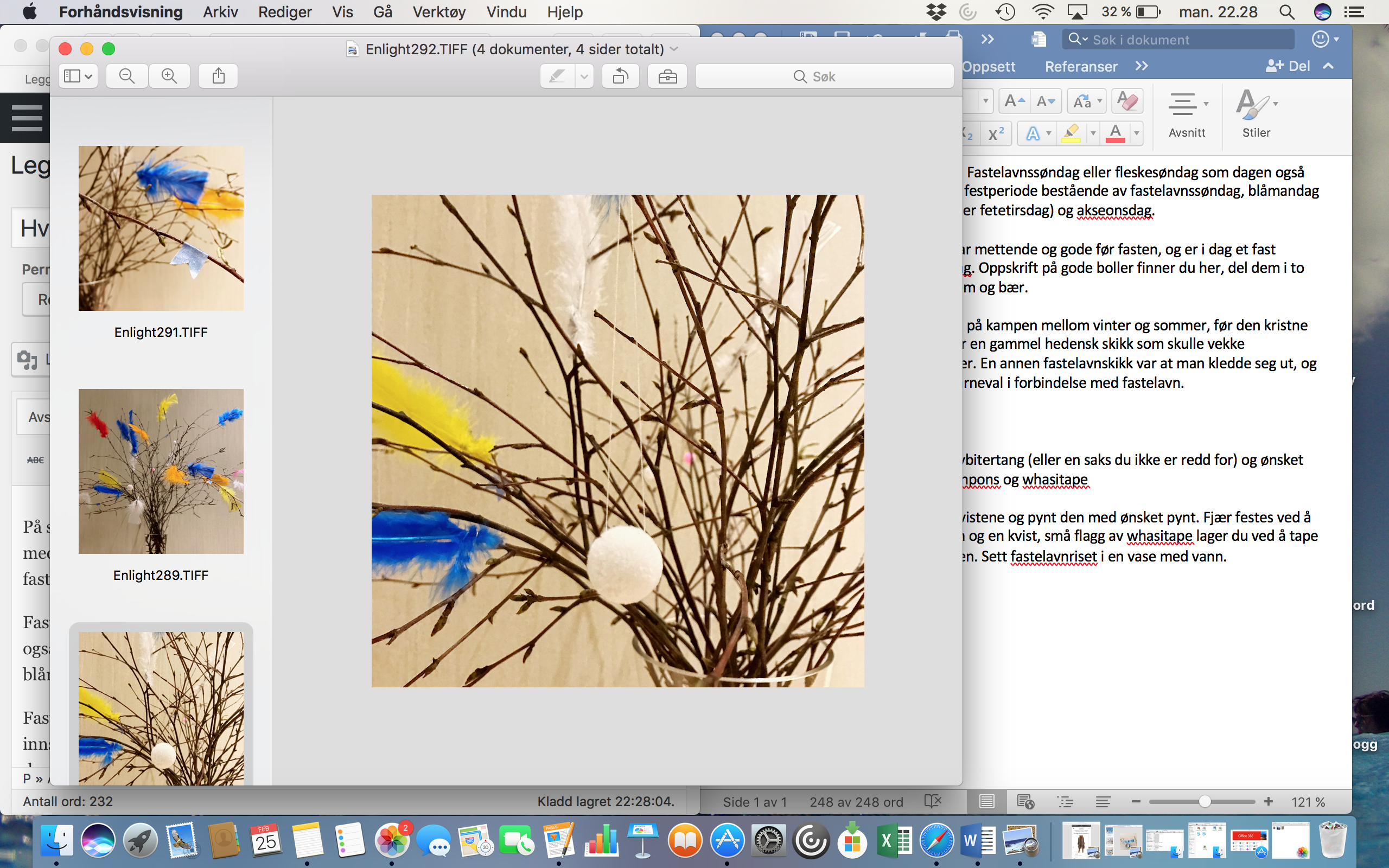Select the highlight pen tool
1389x868 pixels.
click(x=557, y=76)
